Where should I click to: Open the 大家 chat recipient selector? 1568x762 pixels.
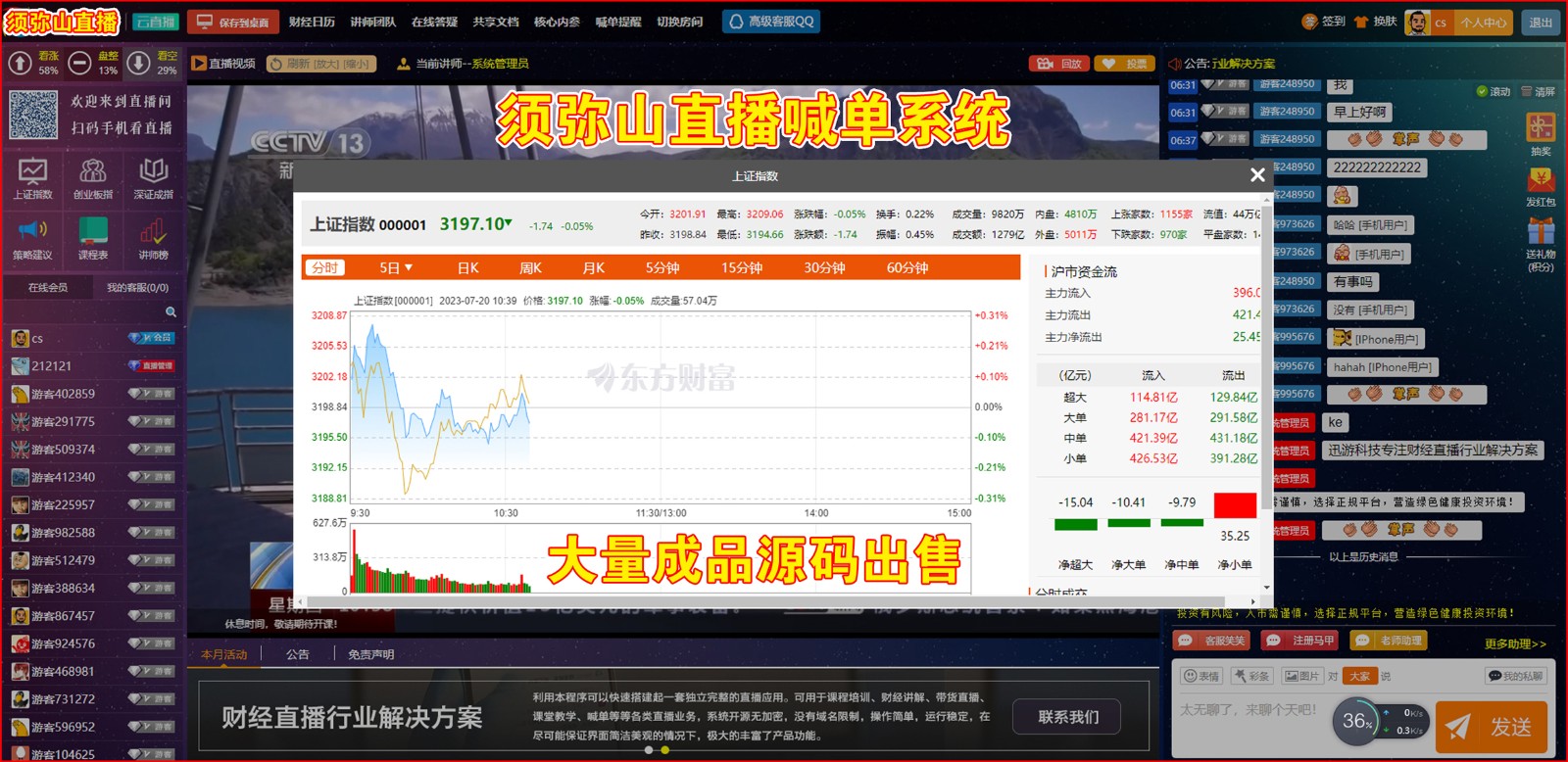[1360, 676]
